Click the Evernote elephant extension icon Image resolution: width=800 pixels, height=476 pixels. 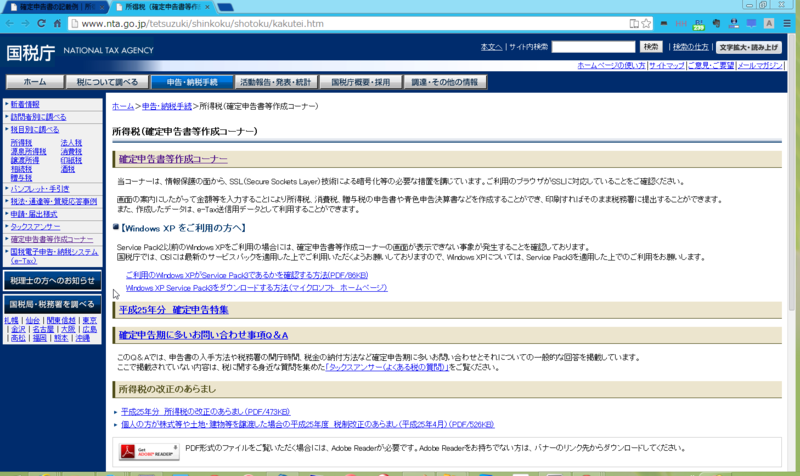[716, 23]
